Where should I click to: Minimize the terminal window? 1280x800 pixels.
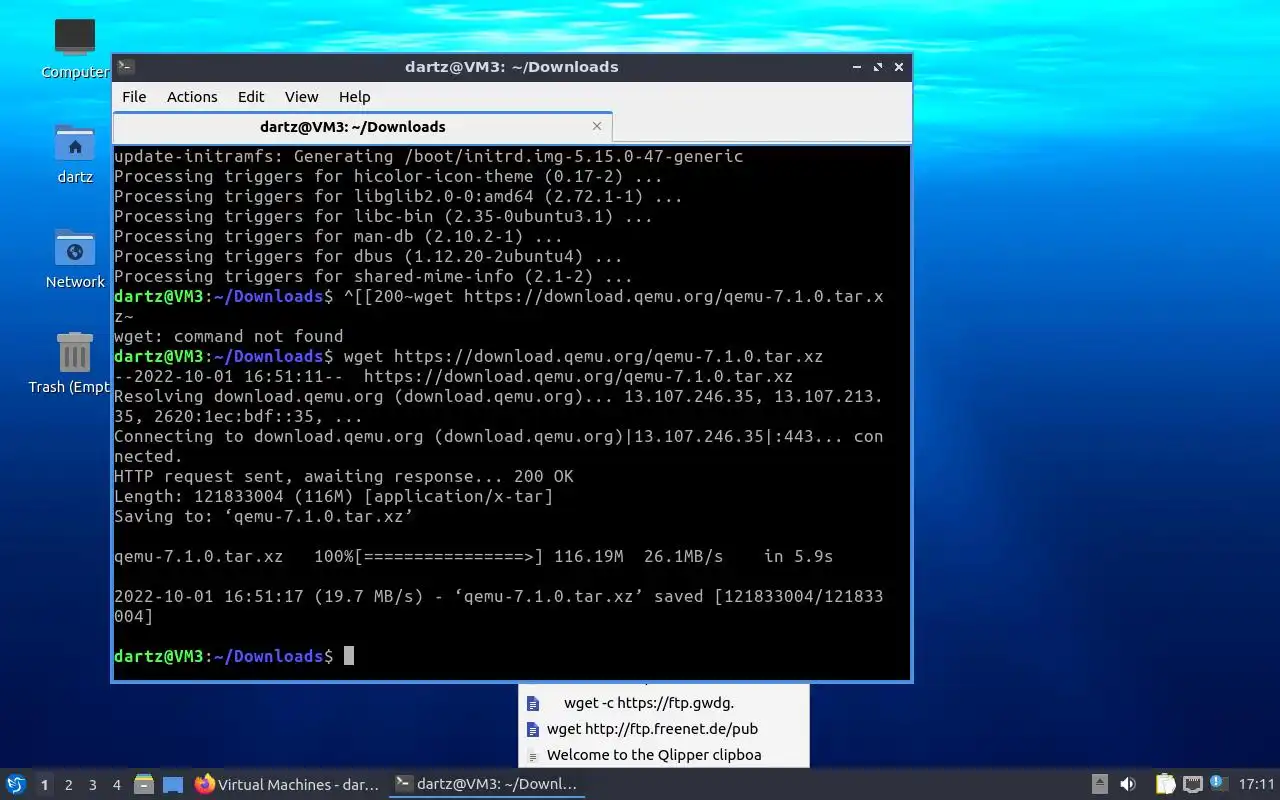coord(857,67)
